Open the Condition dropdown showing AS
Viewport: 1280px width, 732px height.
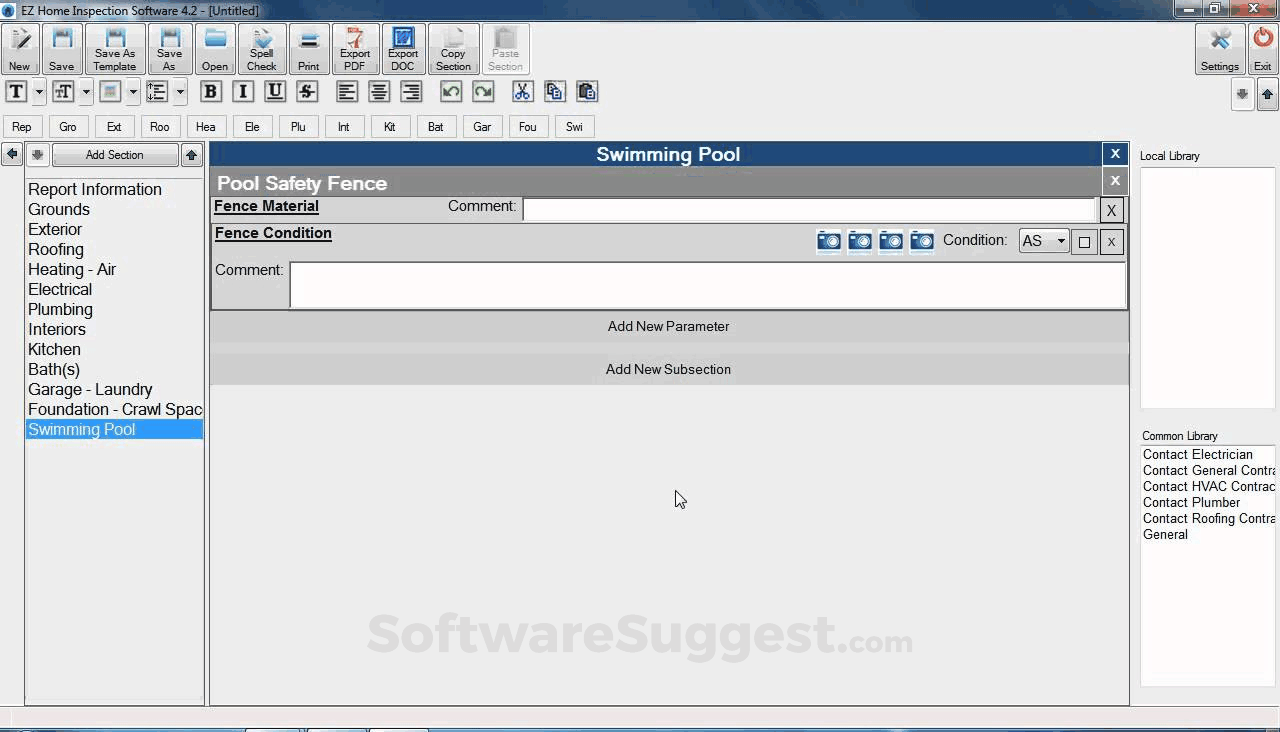pyautogui.click(x=1043, y=240)
